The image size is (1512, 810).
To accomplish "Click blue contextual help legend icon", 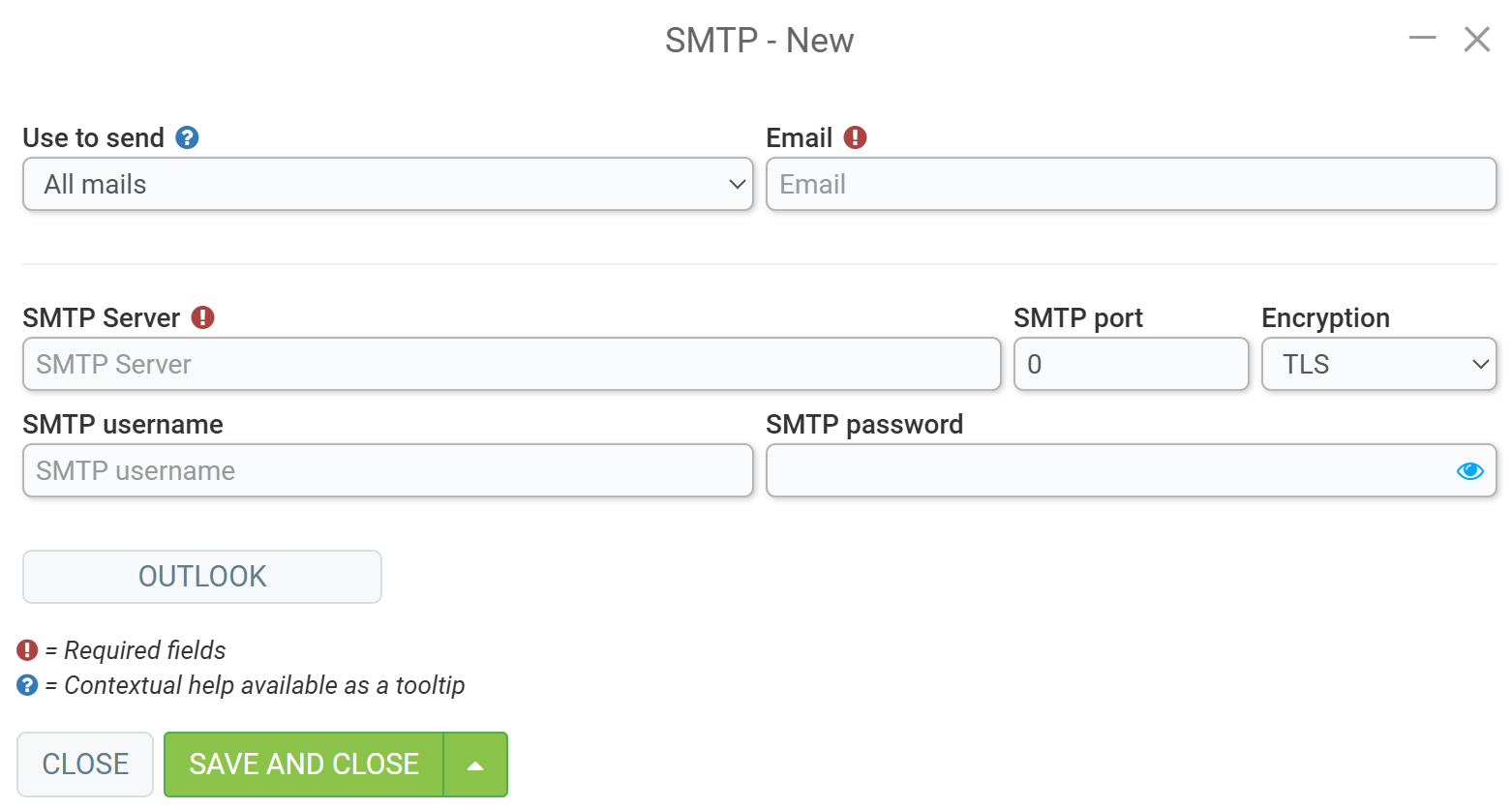I will (27, 685).
